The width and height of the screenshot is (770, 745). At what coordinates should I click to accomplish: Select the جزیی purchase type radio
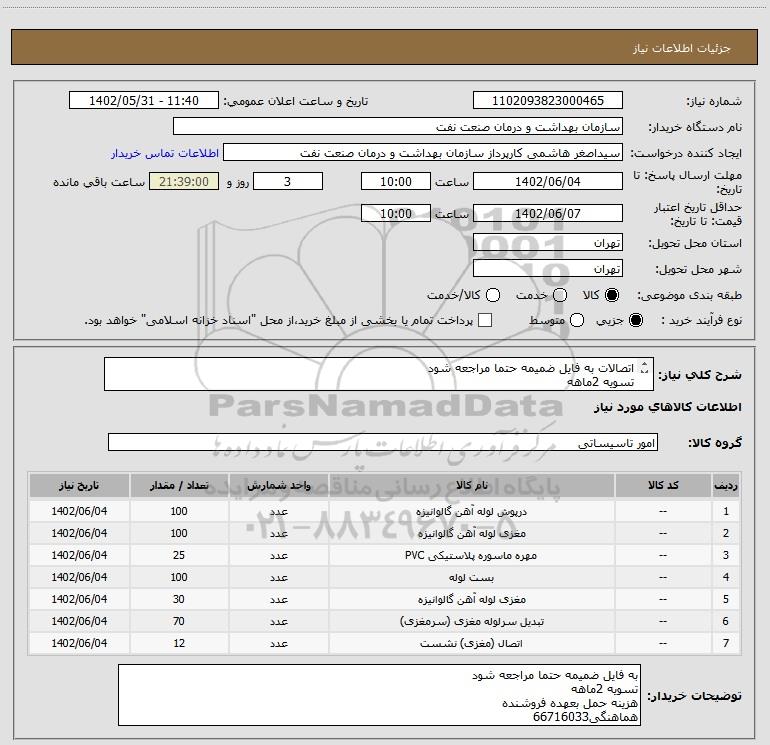coord(636,320)
